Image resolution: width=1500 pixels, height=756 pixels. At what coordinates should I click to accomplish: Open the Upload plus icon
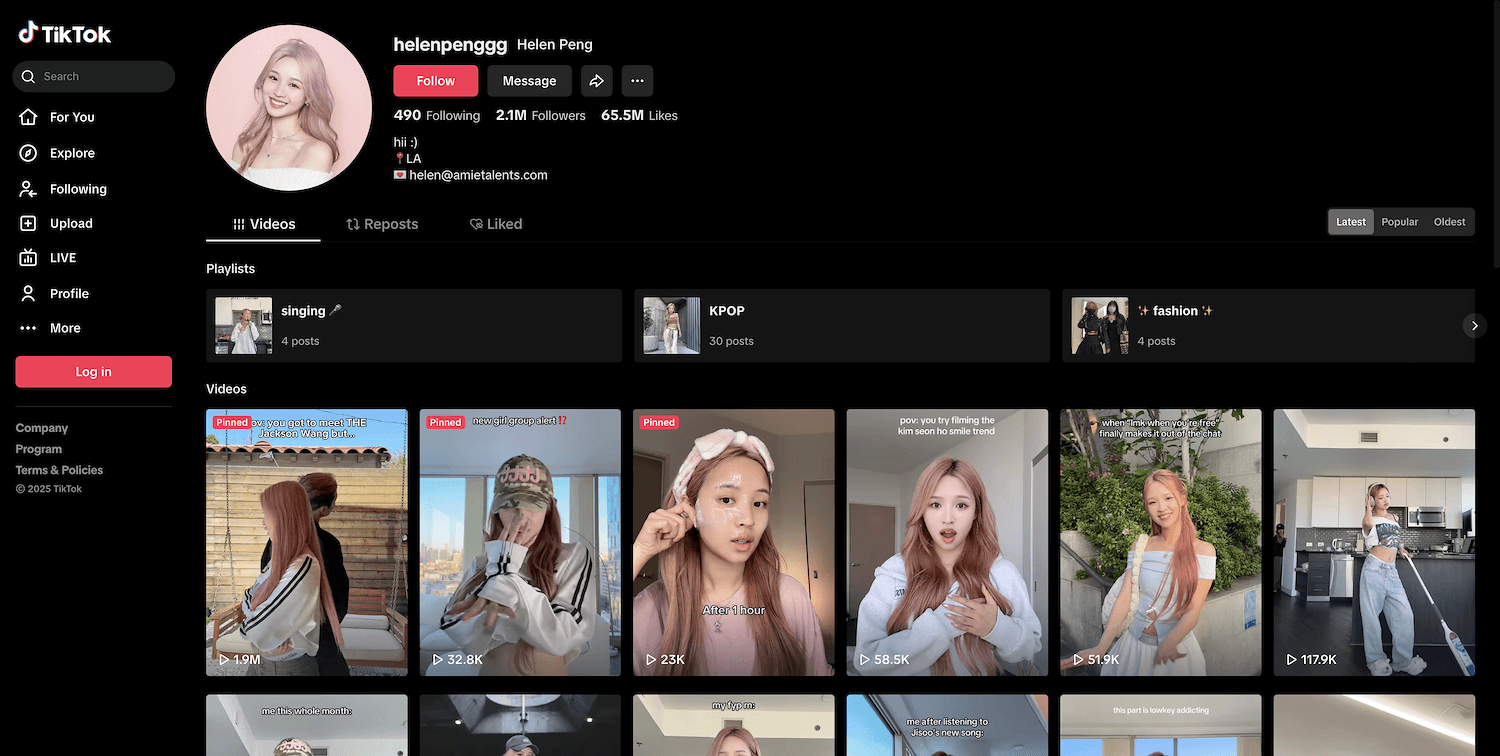[x=29, y=224]
